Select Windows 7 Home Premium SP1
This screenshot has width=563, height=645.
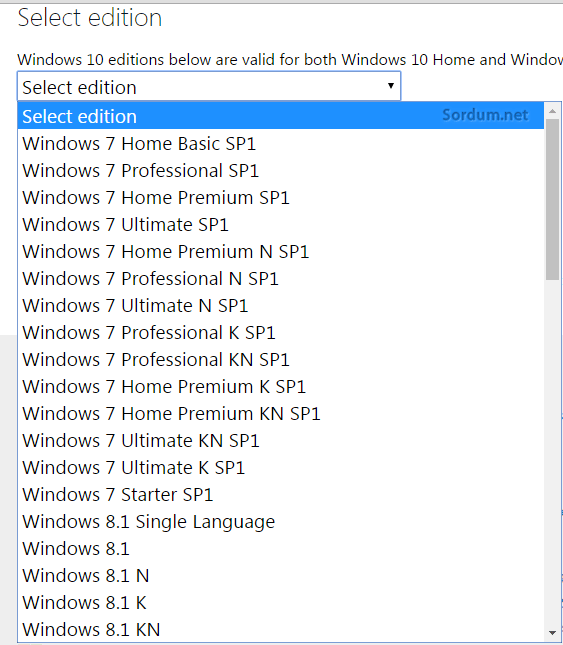tap(281, 197)
